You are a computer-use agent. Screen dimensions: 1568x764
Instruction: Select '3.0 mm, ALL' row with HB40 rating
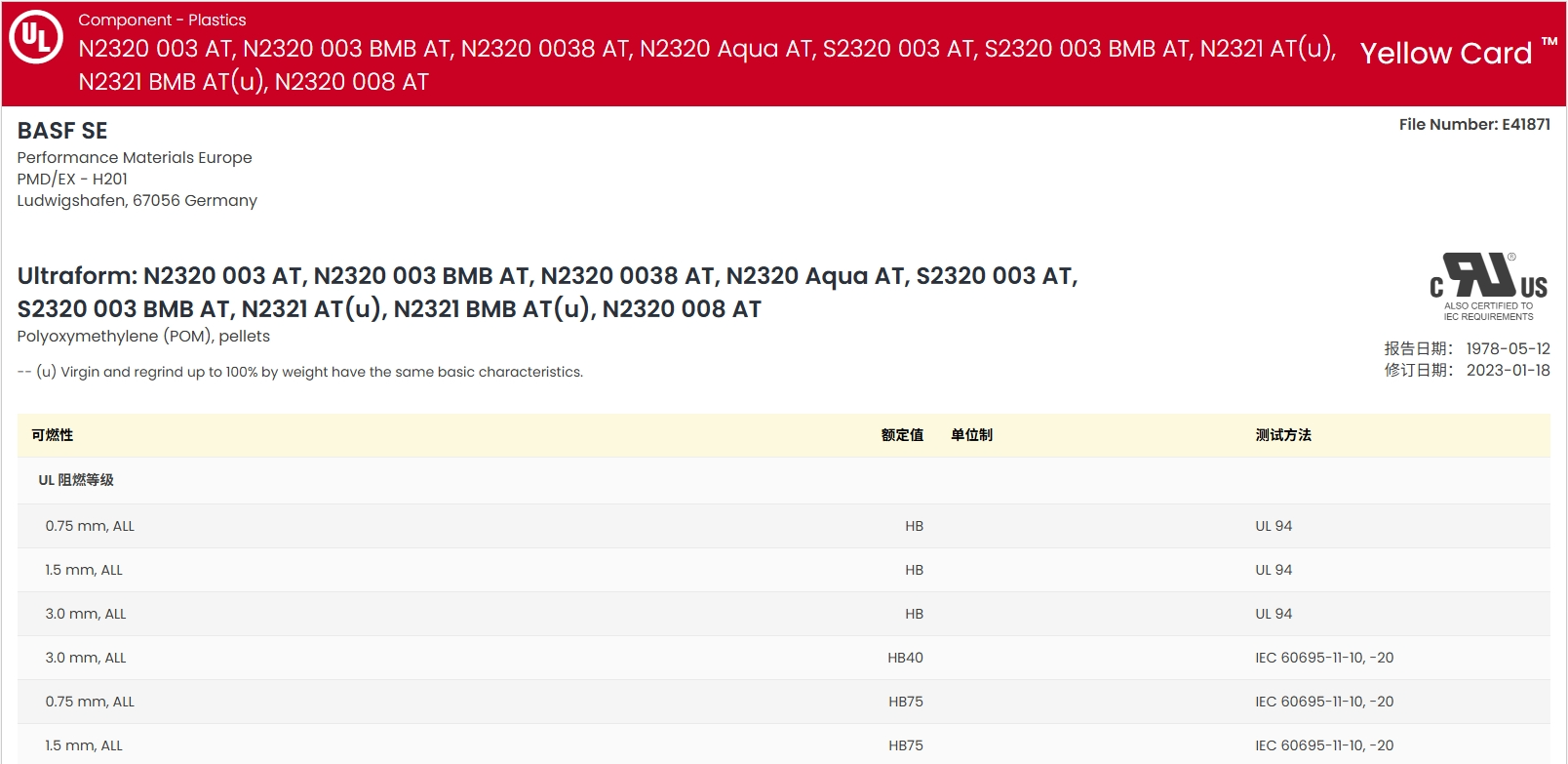(783, 658)
